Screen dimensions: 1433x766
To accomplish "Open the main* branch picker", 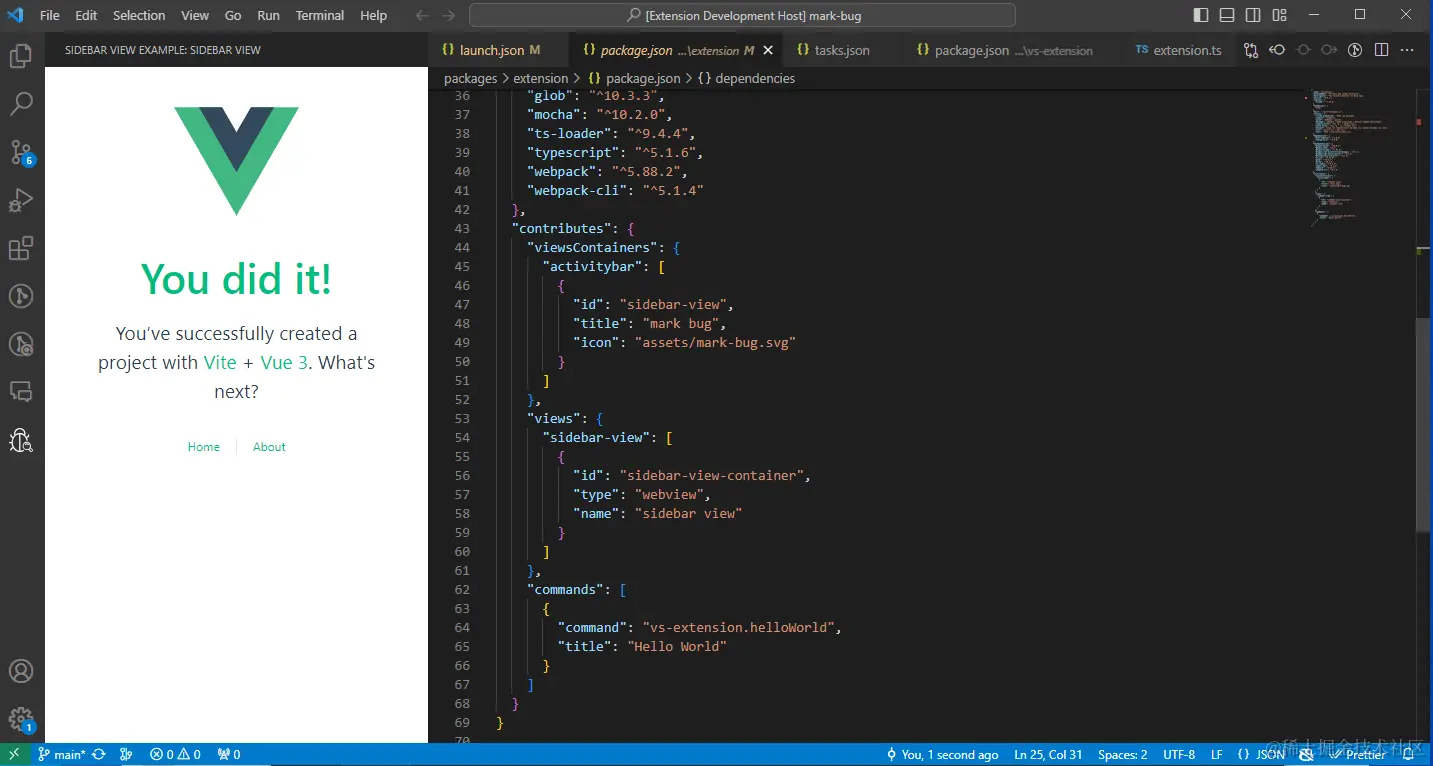I will (62, 755).
